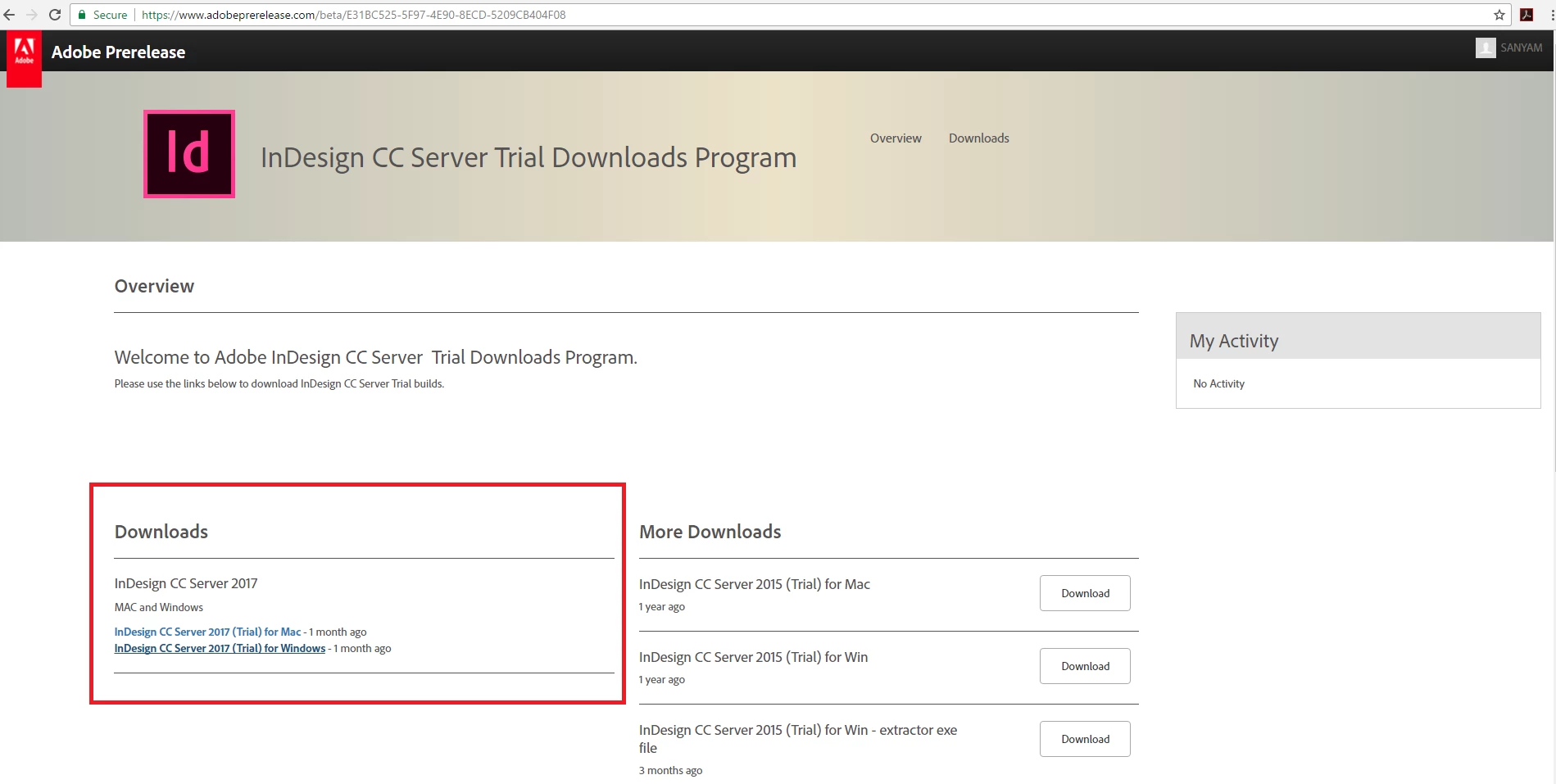This screenshot has height=784, width=1556.
Task: Click the Secure label in address bar
Action: click(x=110, y=15)
